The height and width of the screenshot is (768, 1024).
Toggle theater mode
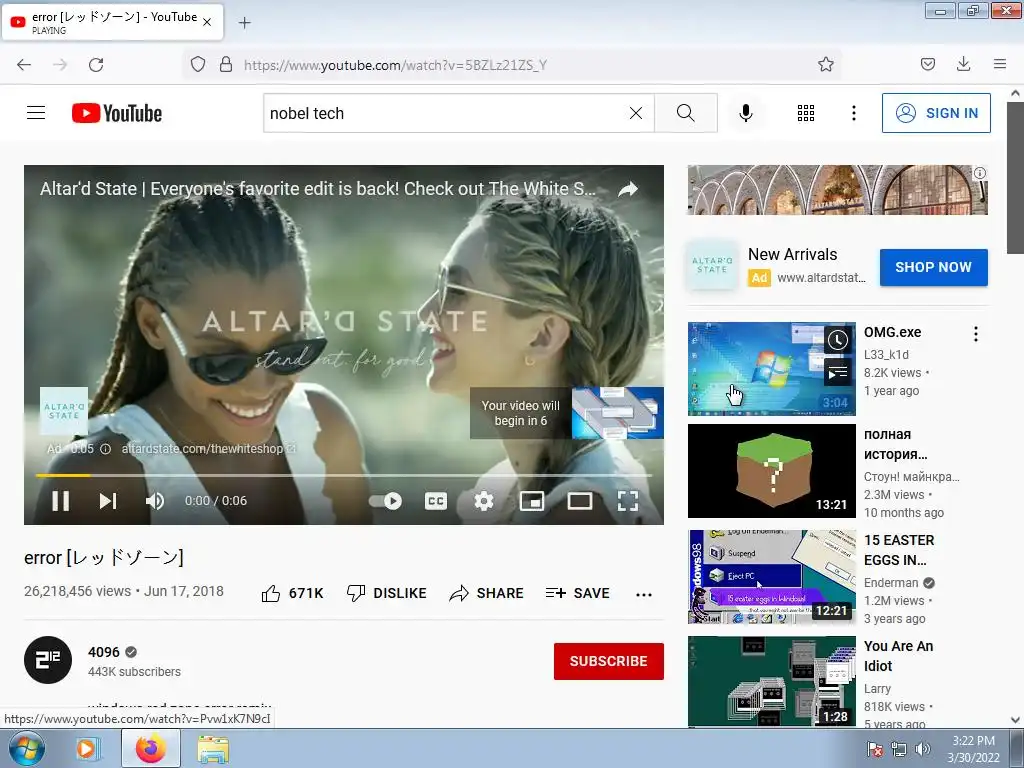(x=580, y=501)
